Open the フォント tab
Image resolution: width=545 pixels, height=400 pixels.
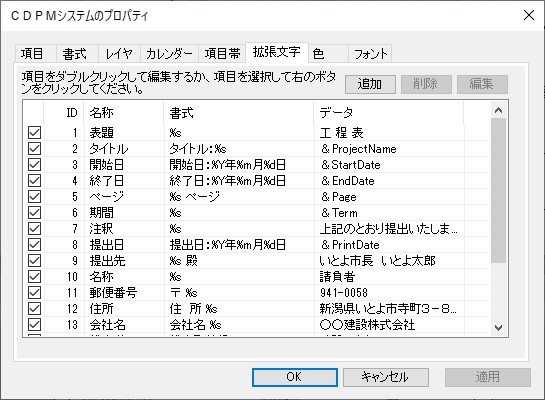point(370,54)
